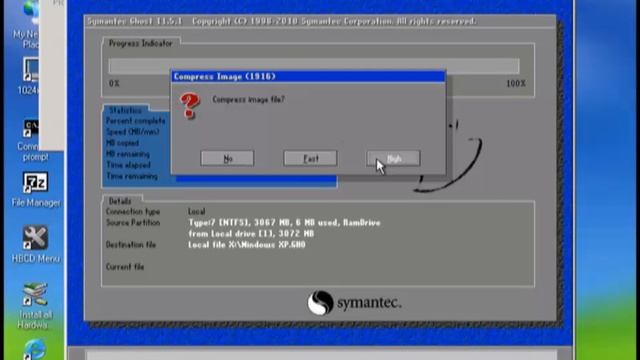Click the 'Compress image file?' prompt text
Image resolution: width=640 pixels, height=360 pixels.
click(x=248, y=99)
